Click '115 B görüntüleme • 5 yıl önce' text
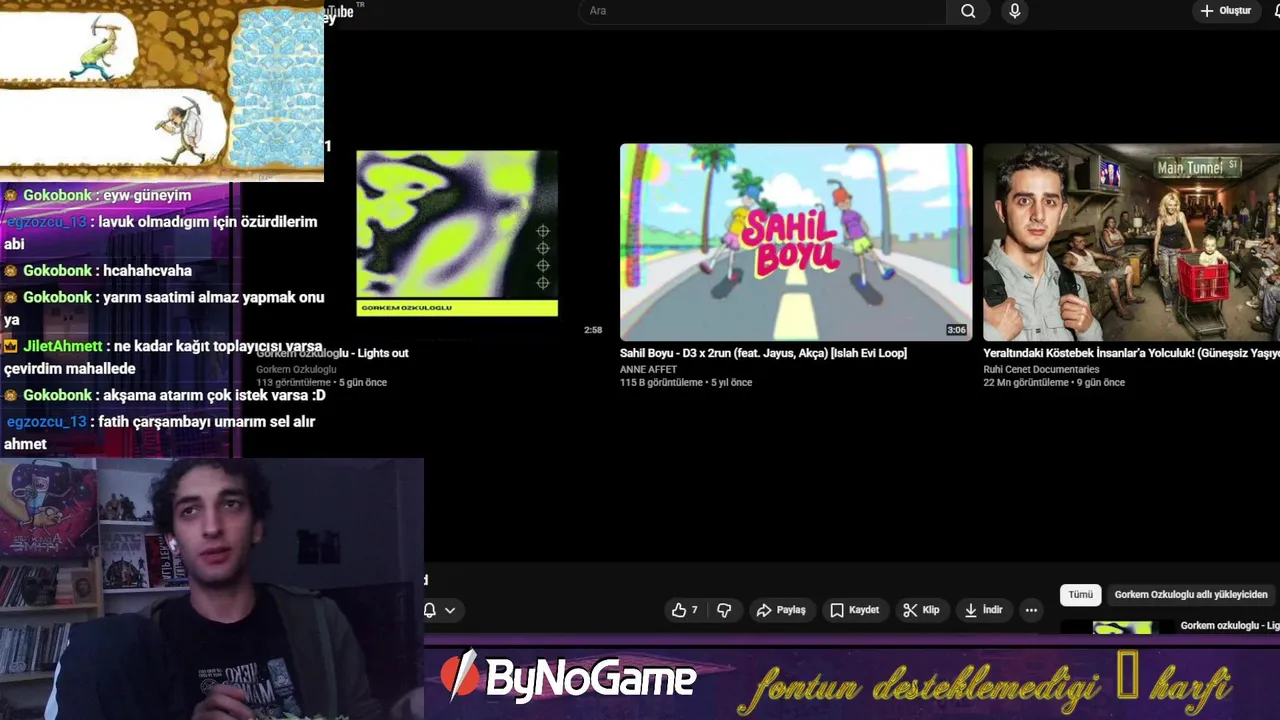Viewport: 1280px width, 720px height. (686, 382)
